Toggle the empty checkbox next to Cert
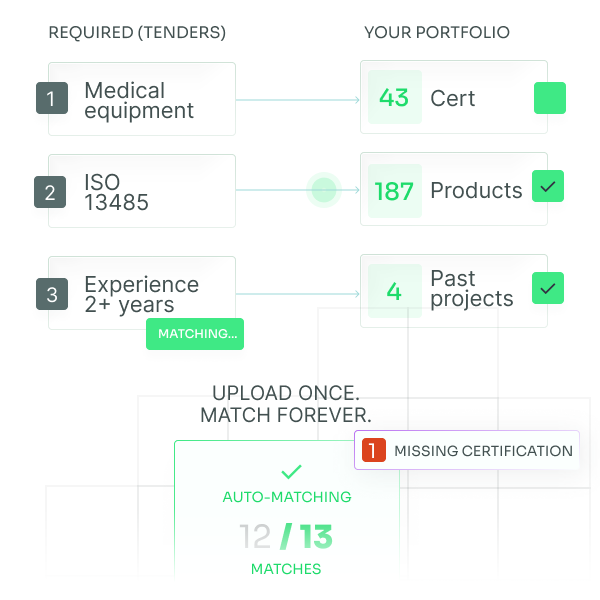 pyautogui.click(x=549, y=98)
